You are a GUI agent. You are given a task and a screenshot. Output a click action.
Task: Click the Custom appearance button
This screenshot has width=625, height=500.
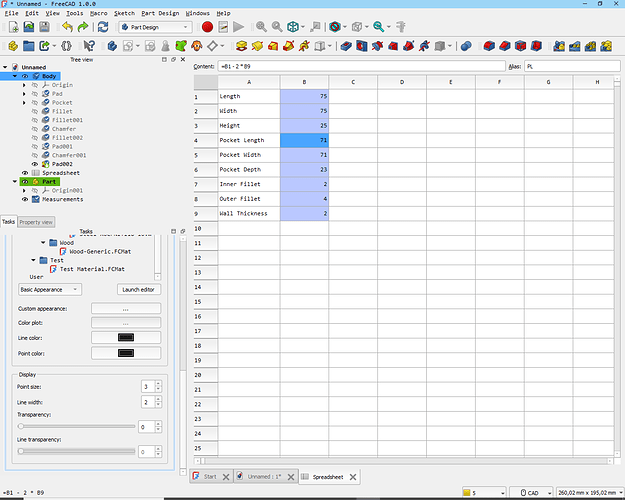coord(126,309)
